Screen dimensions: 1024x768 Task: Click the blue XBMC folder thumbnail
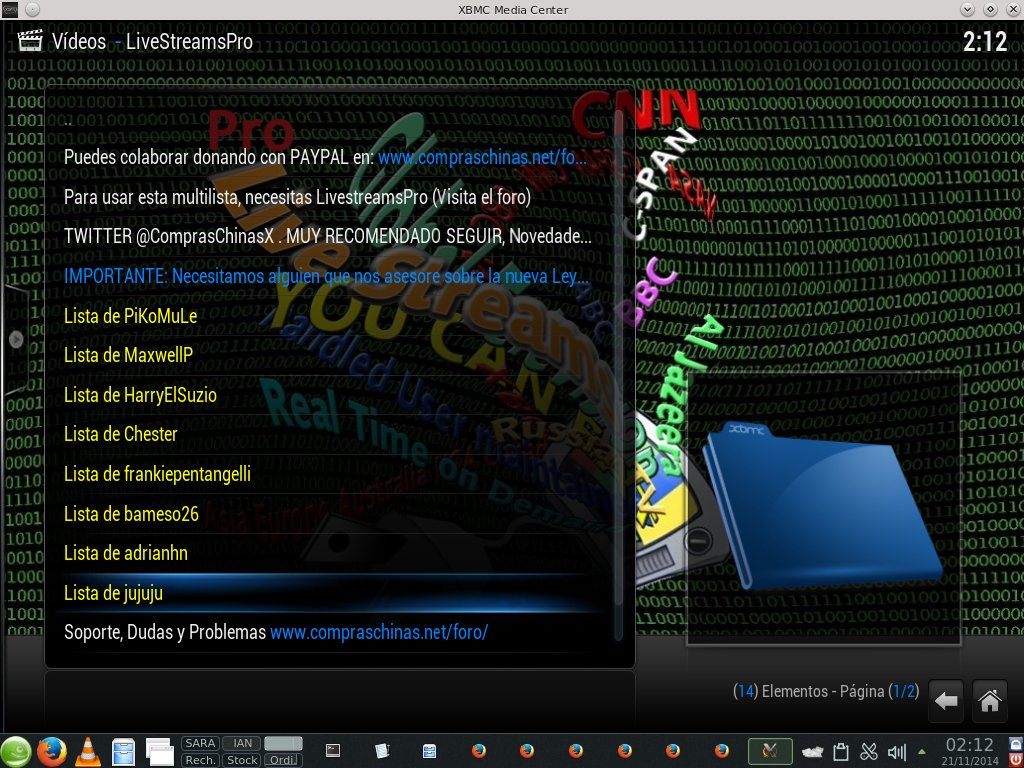point(823,506)
